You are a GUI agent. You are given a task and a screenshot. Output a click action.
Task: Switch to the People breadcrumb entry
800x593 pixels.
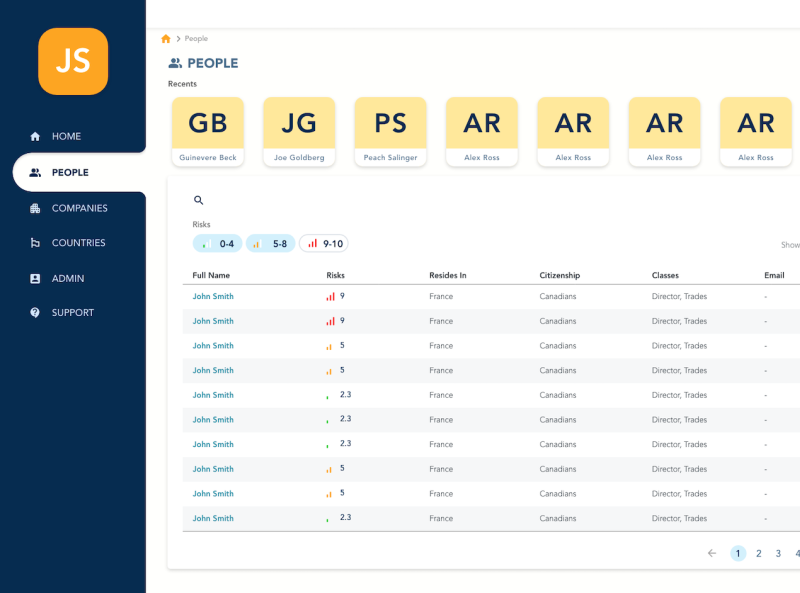click(196, 38)
